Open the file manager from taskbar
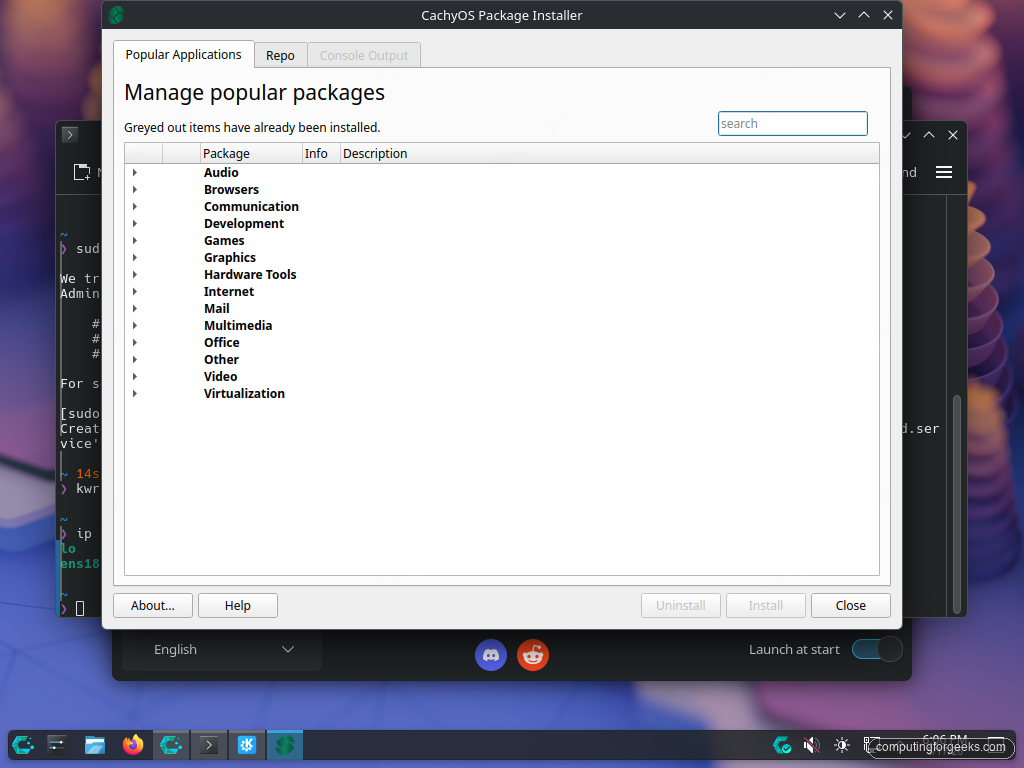Image resolution: width=1024 pixels, height=768 pixels. pos(95,745)
